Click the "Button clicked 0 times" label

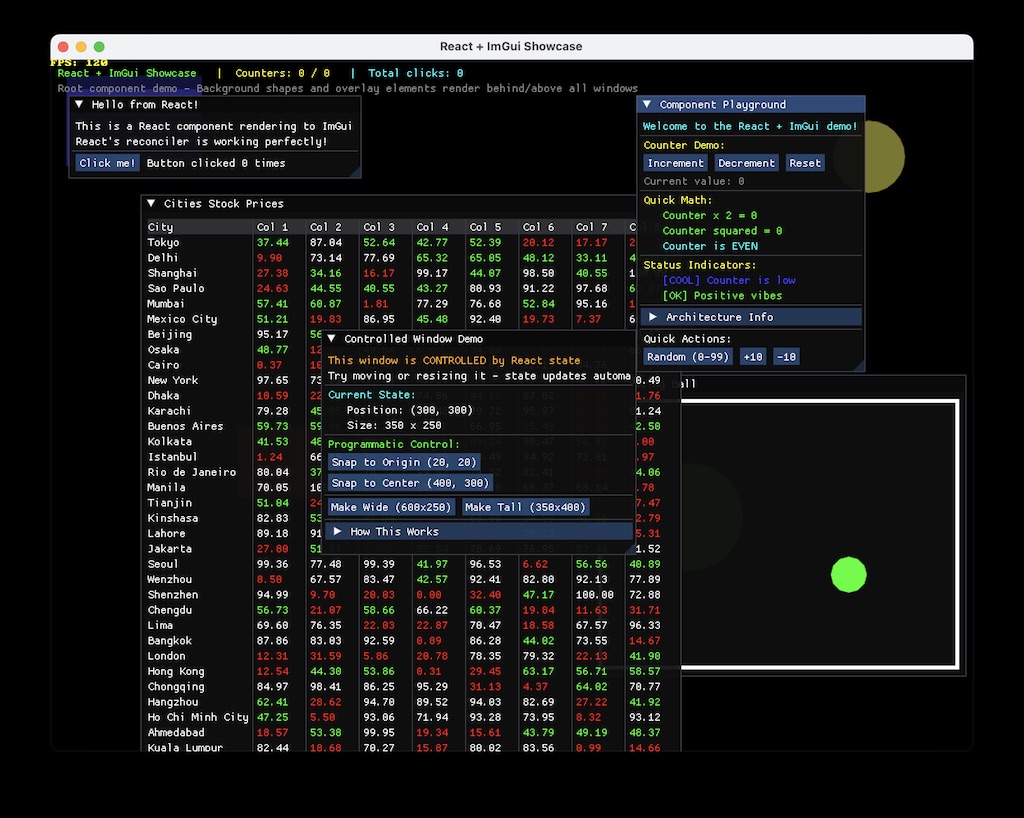[216, 163]
